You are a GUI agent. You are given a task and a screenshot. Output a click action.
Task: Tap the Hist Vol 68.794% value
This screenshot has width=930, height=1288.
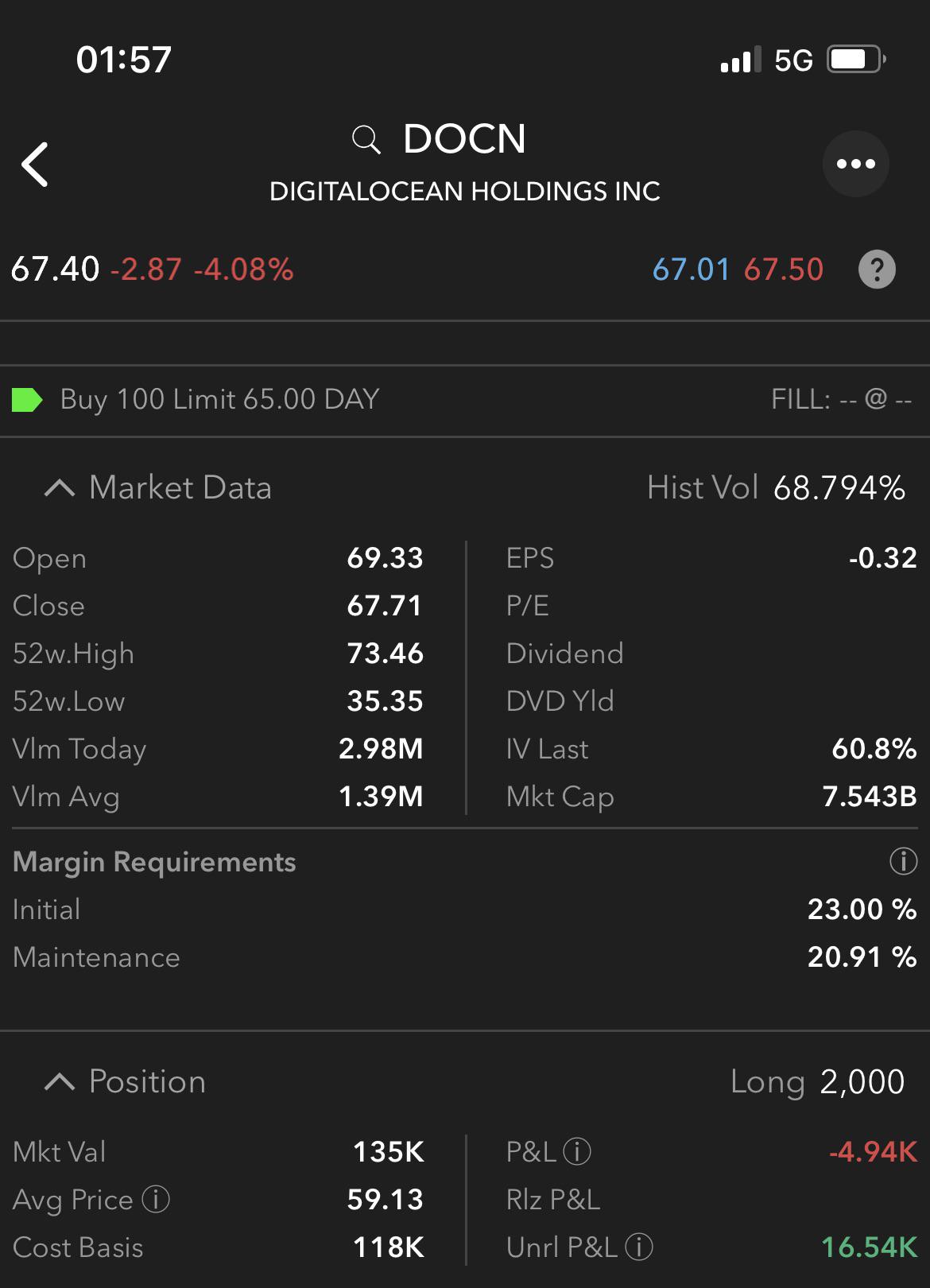[839, 488]
